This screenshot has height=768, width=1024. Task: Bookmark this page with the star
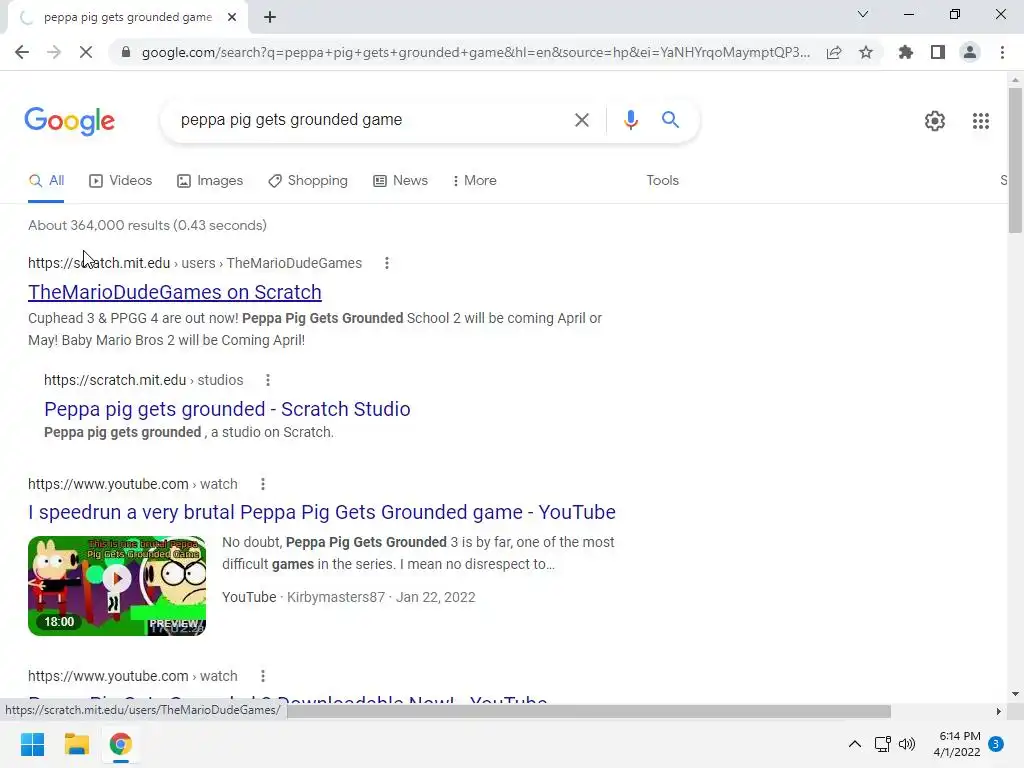[x=866, y=52]
